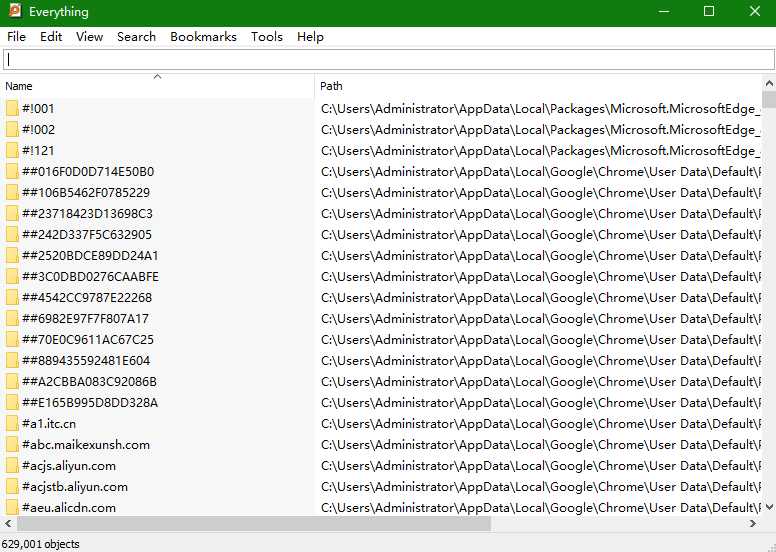776x552 pixels.
Task: Click folder icon of ##2520BDCE89DD24A1
Action: pyautogui.click(x=12, y=255)
